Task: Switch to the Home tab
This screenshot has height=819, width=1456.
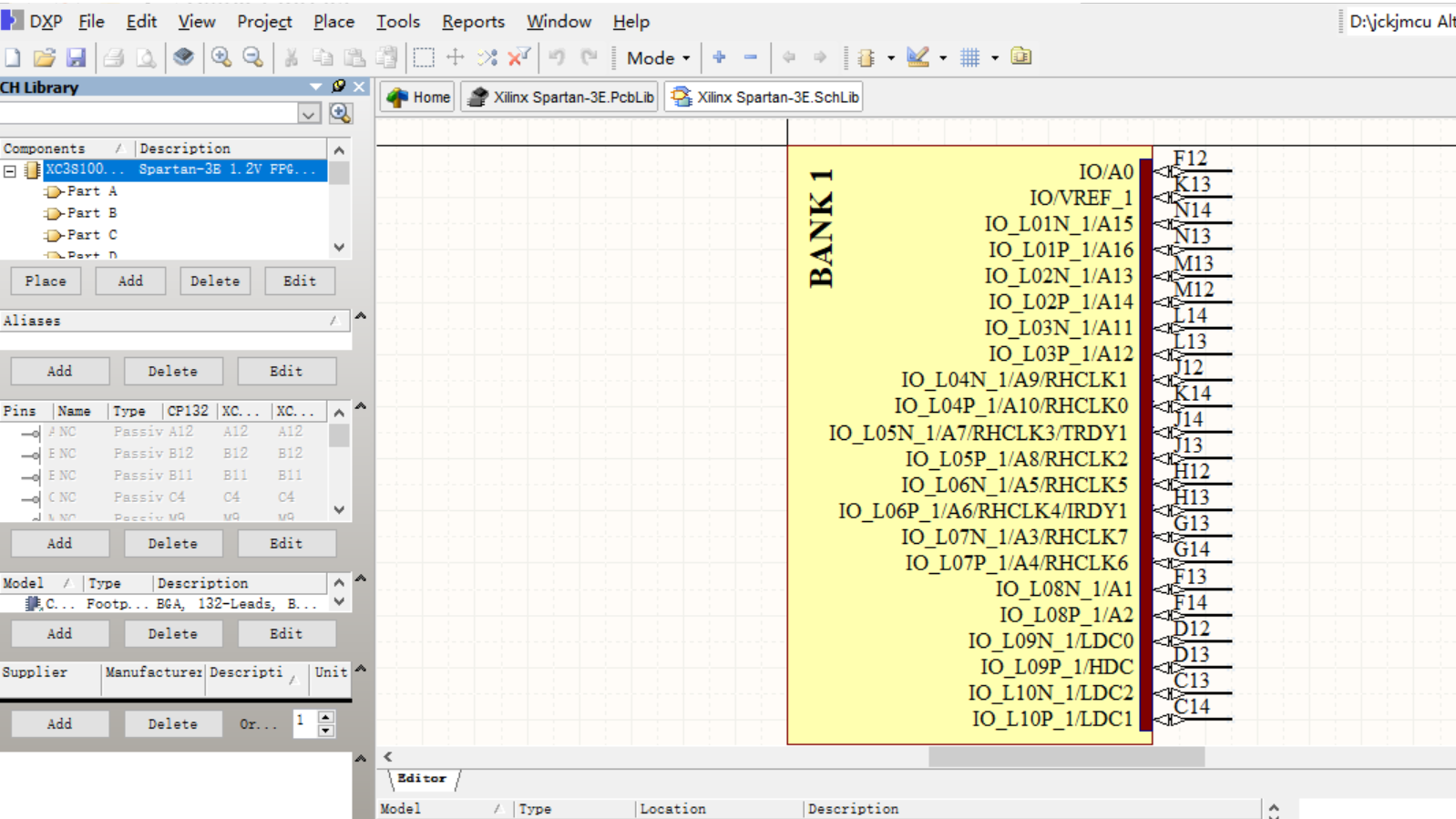Action: point(418,97)
